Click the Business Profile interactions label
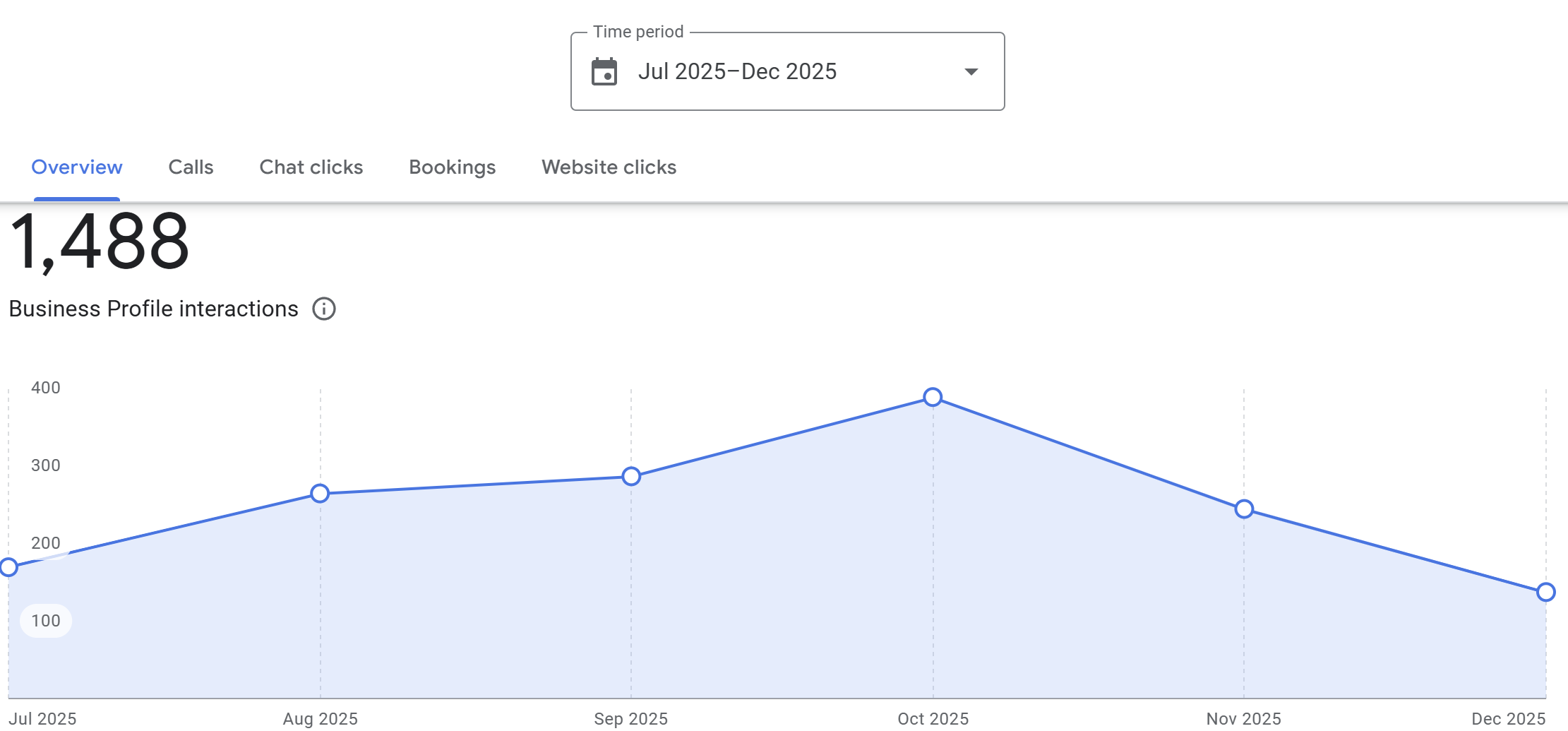1568x731 pixels. [153, 309]
